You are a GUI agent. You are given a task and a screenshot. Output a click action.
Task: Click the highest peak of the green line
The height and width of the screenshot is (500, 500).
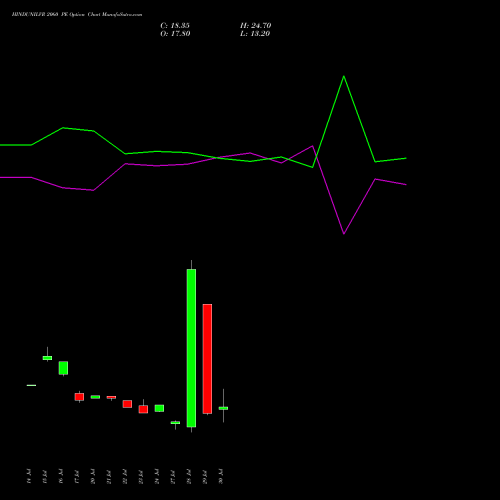coord(344,77)
